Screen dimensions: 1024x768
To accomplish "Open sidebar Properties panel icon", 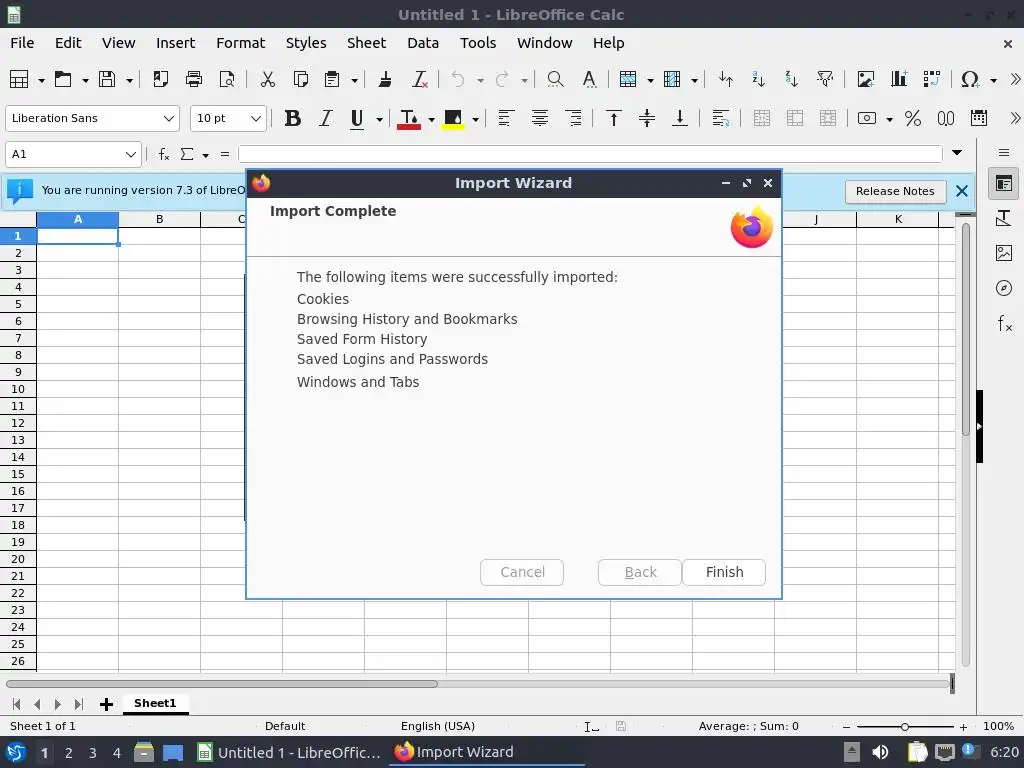I will 1004,184.
